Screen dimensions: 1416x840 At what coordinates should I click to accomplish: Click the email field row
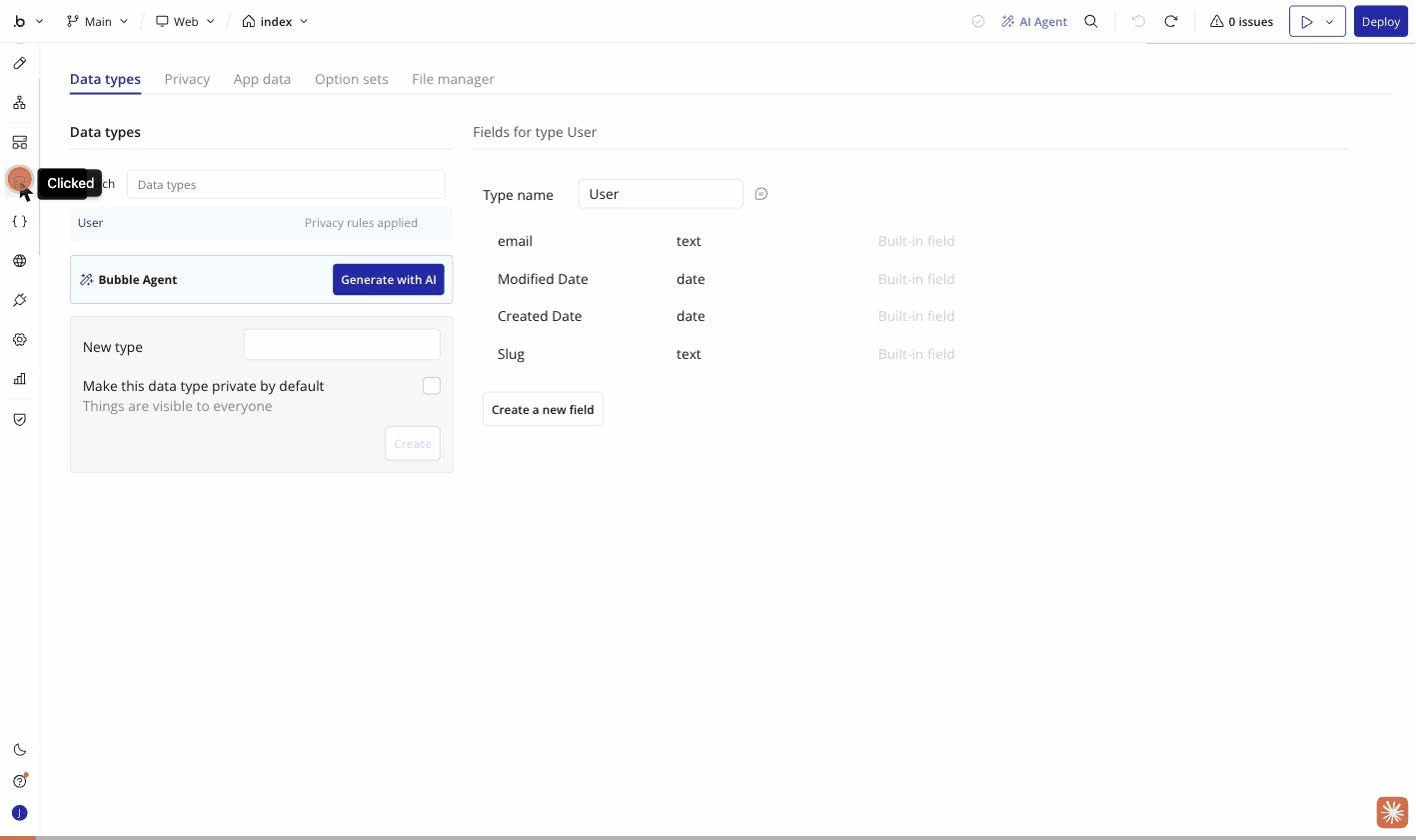(x=726, y=241)
